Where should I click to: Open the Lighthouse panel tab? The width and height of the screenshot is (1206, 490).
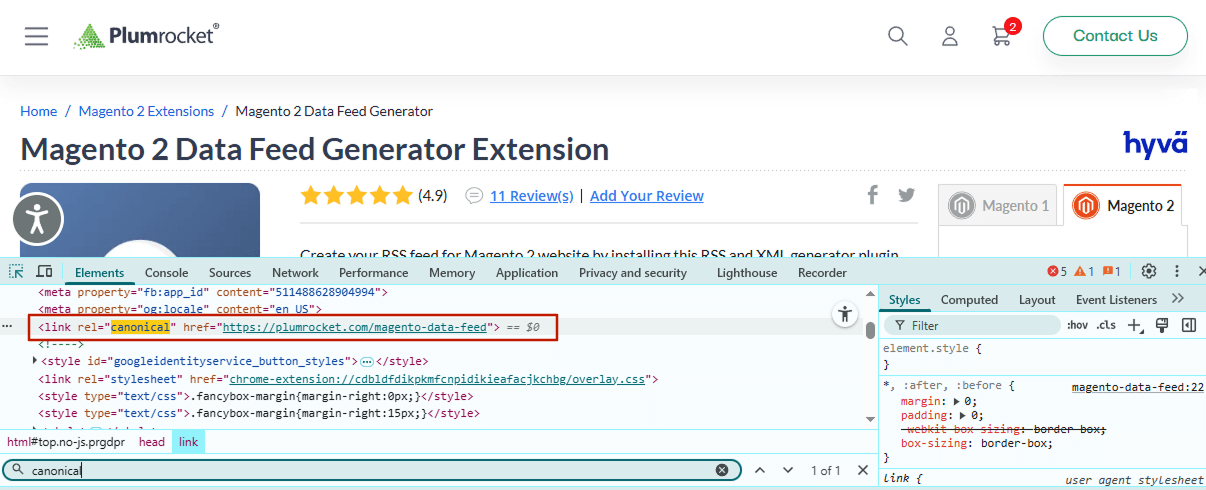pos(747,273)
